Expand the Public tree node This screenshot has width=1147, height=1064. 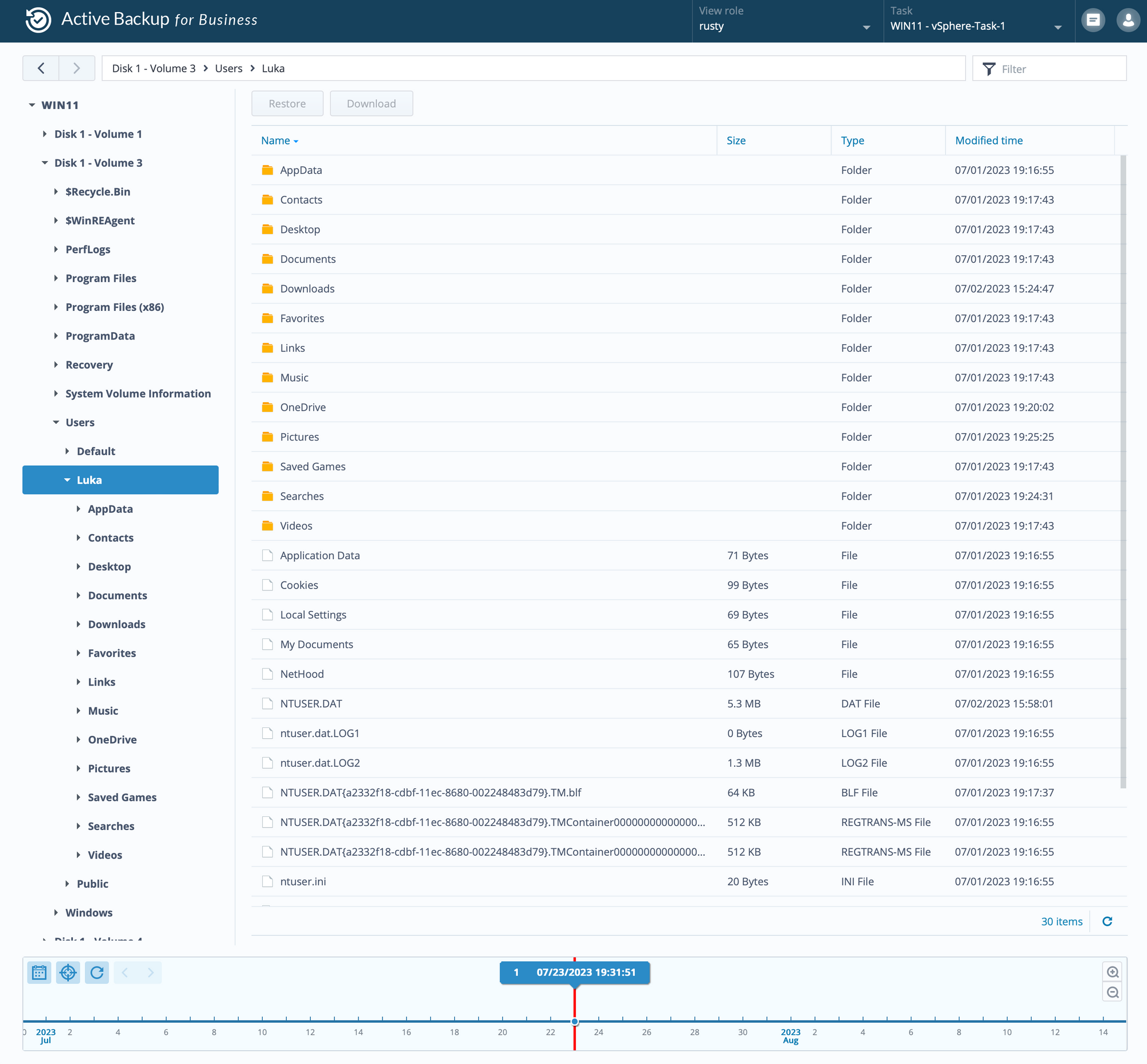[x=67, y=884]
